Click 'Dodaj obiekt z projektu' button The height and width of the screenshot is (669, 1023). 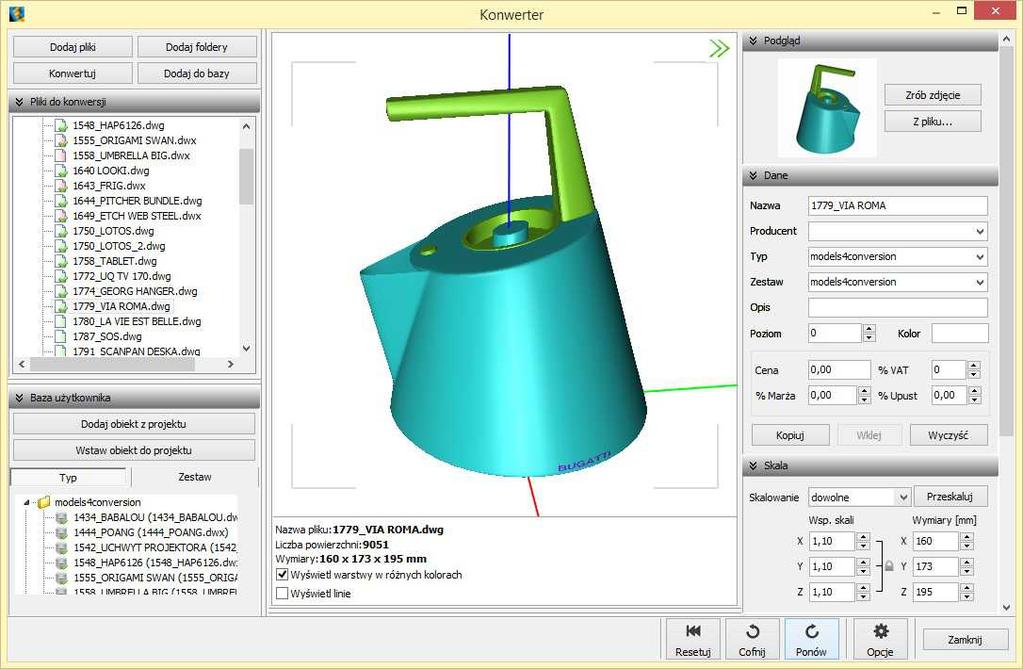[134, 424]
